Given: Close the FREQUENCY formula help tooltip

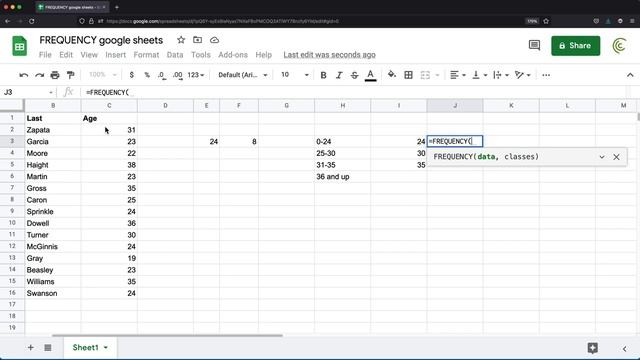Looking at the screenshot, I should 616,157.
